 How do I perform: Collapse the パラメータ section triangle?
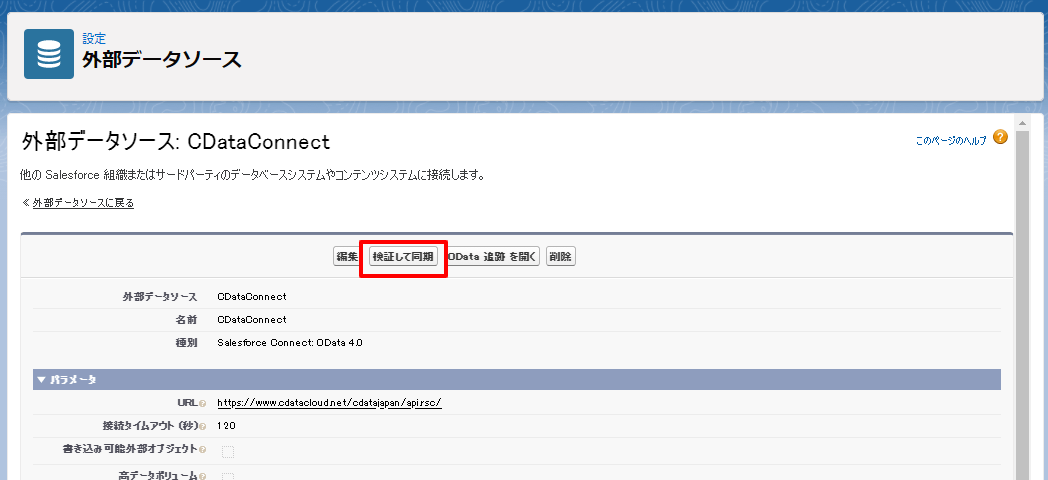tap(41, 380)
